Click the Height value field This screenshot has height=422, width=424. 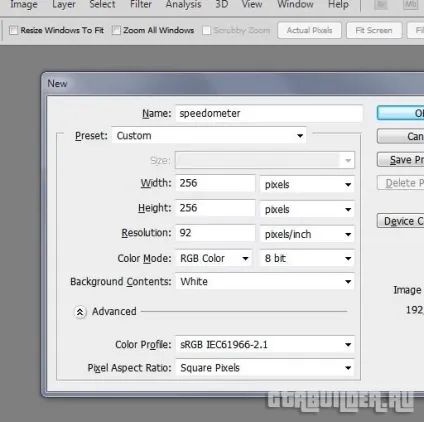point(215,208)
